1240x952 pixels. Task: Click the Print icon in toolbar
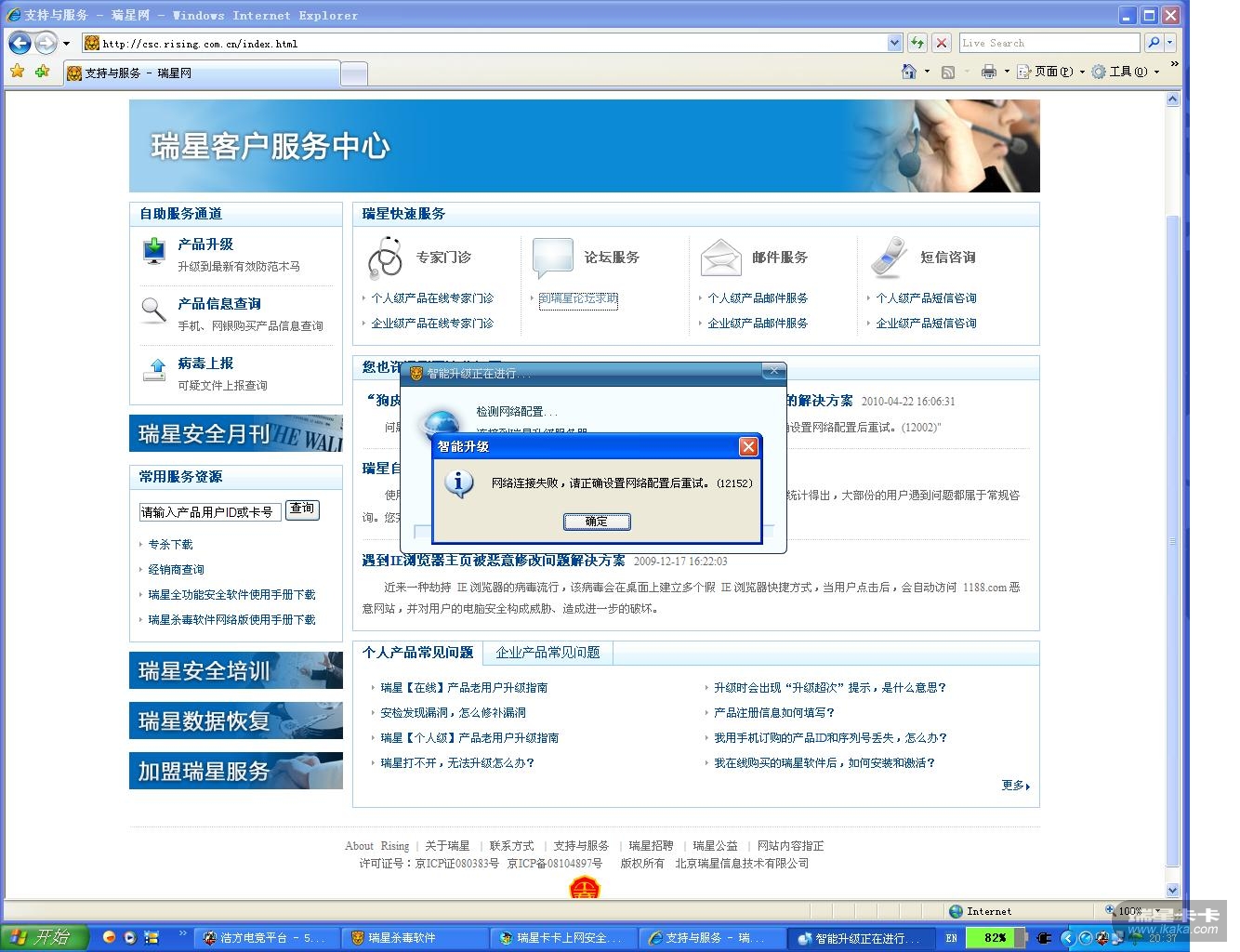[x=989, y=72]
